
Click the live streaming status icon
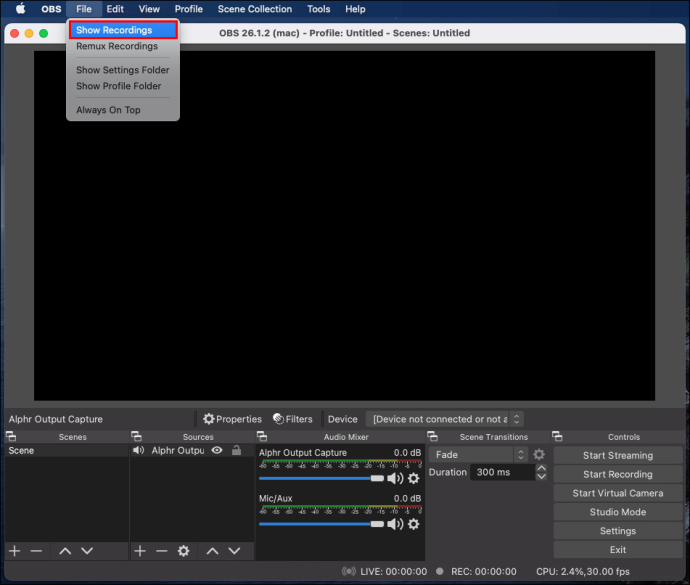pos(349,571)
